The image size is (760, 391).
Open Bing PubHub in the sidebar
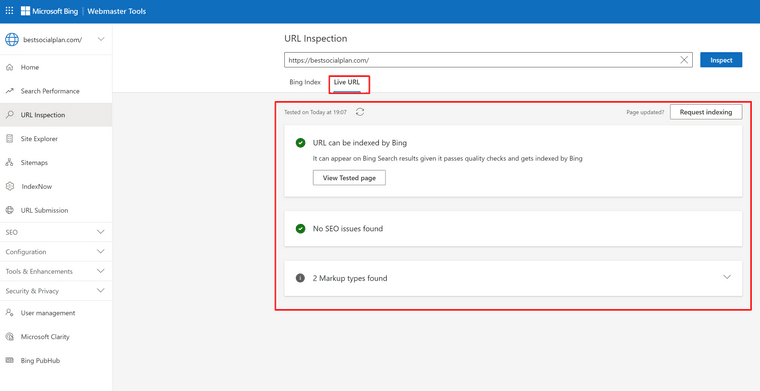[x=56, y=360]
